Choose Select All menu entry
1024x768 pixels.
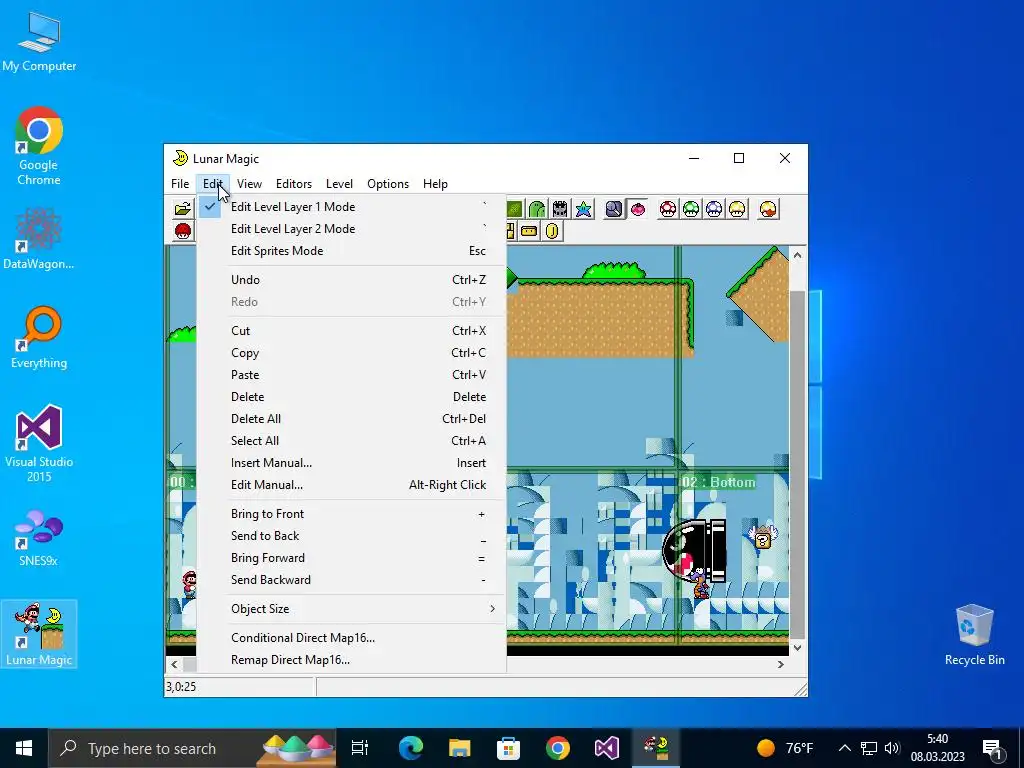tap(351, 441)
